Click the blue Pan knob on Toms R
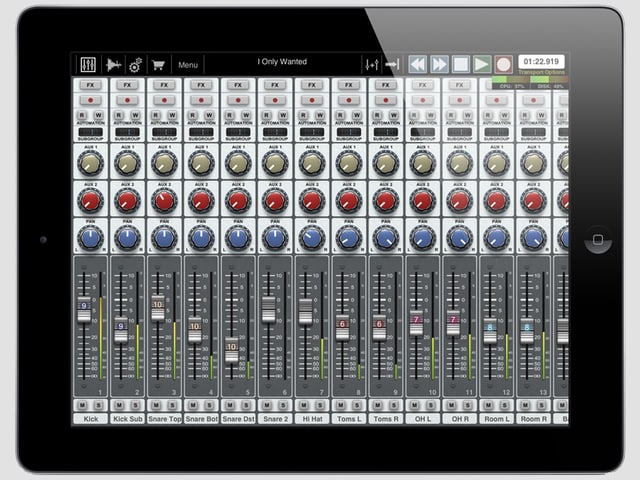Image resolution: width=640 pixels, height=480 pixels. click(386, 238)
